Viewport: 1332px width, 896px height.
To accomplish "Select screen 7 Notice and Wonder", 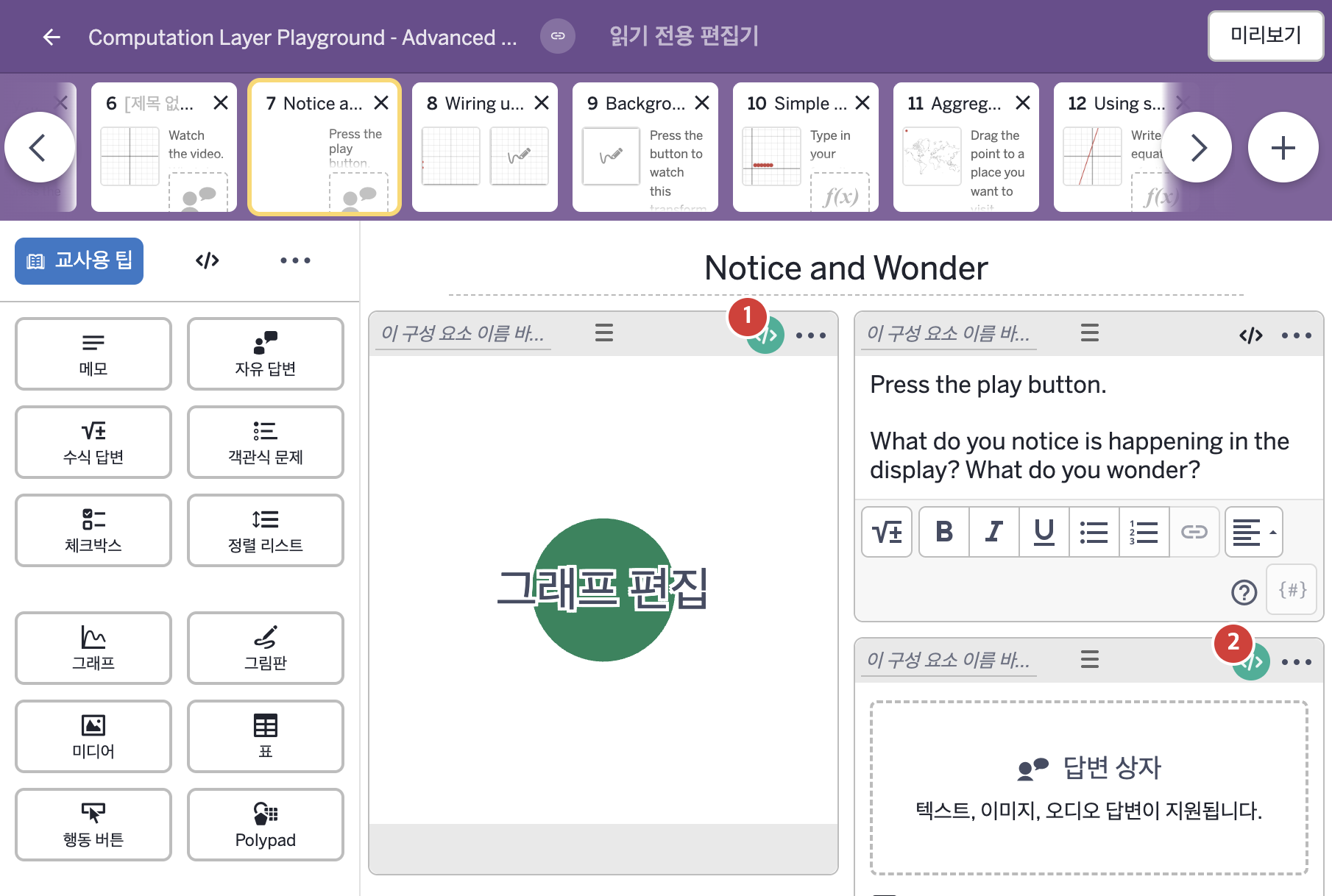I will (325, 147).
